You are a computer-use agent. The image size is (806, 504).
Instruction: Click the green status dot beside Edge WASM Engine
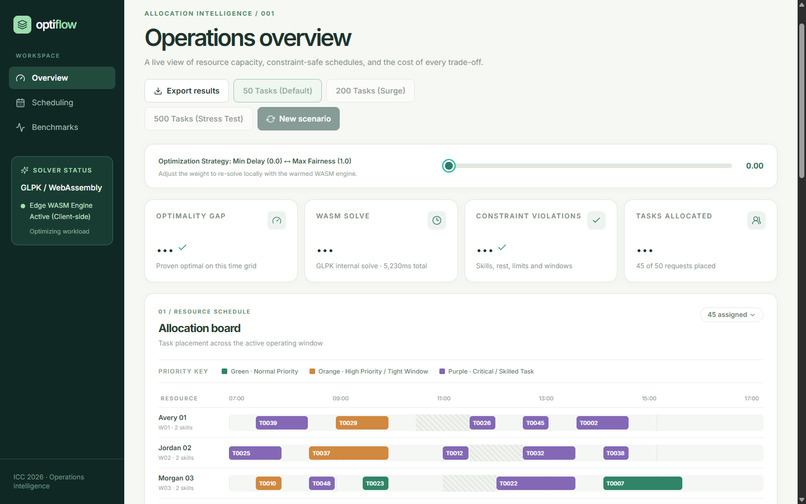[x=23, y=206]
